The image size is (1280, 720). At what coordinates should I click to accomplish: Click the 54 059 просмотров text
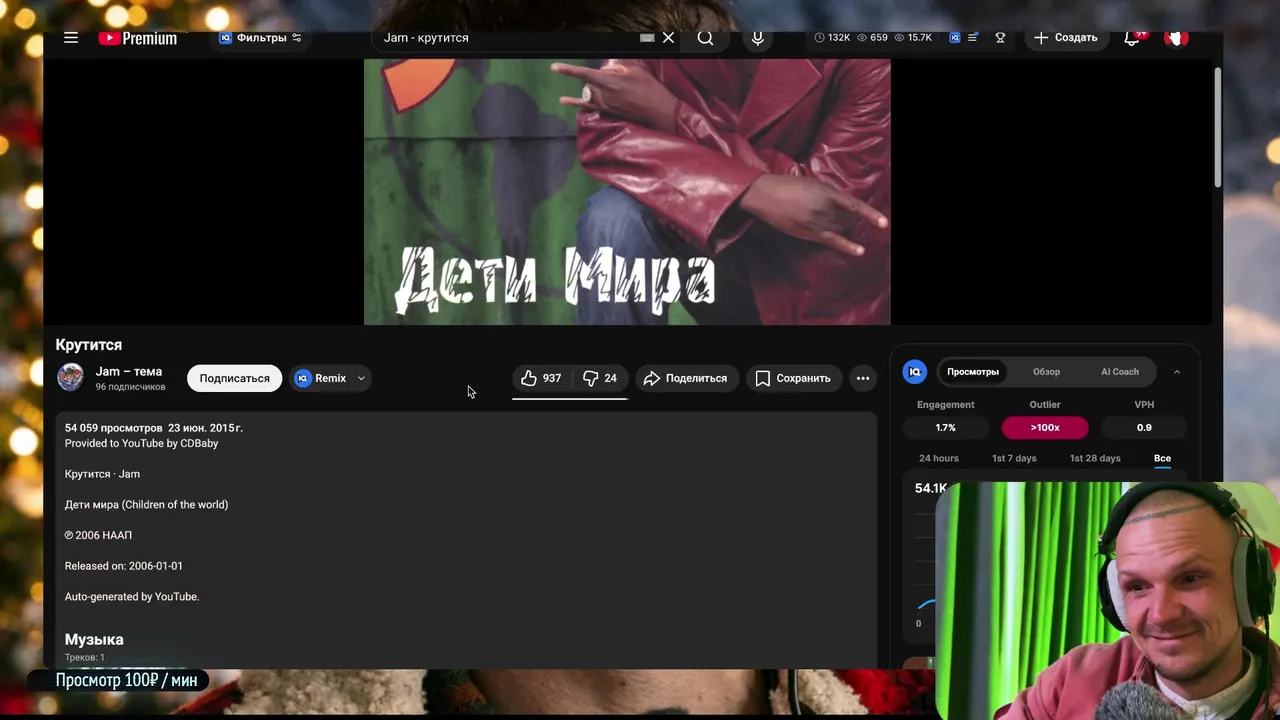point(113,428)
